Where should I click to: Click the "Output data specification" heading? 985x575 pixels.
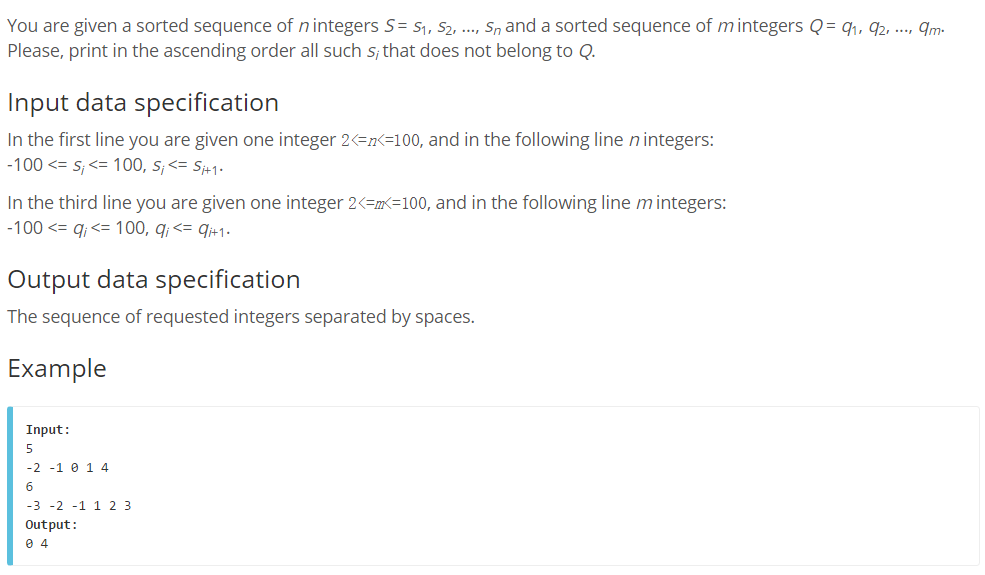[153, 279]
